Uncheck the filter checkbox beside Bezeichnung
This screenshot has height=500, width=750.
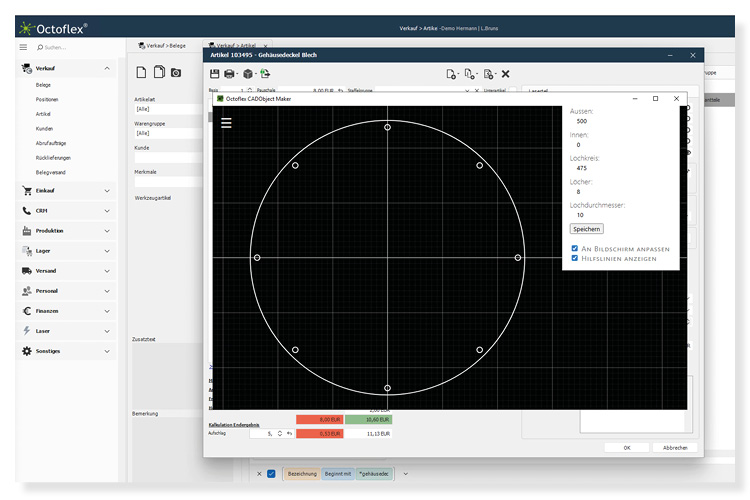click(x=271, y=473)
